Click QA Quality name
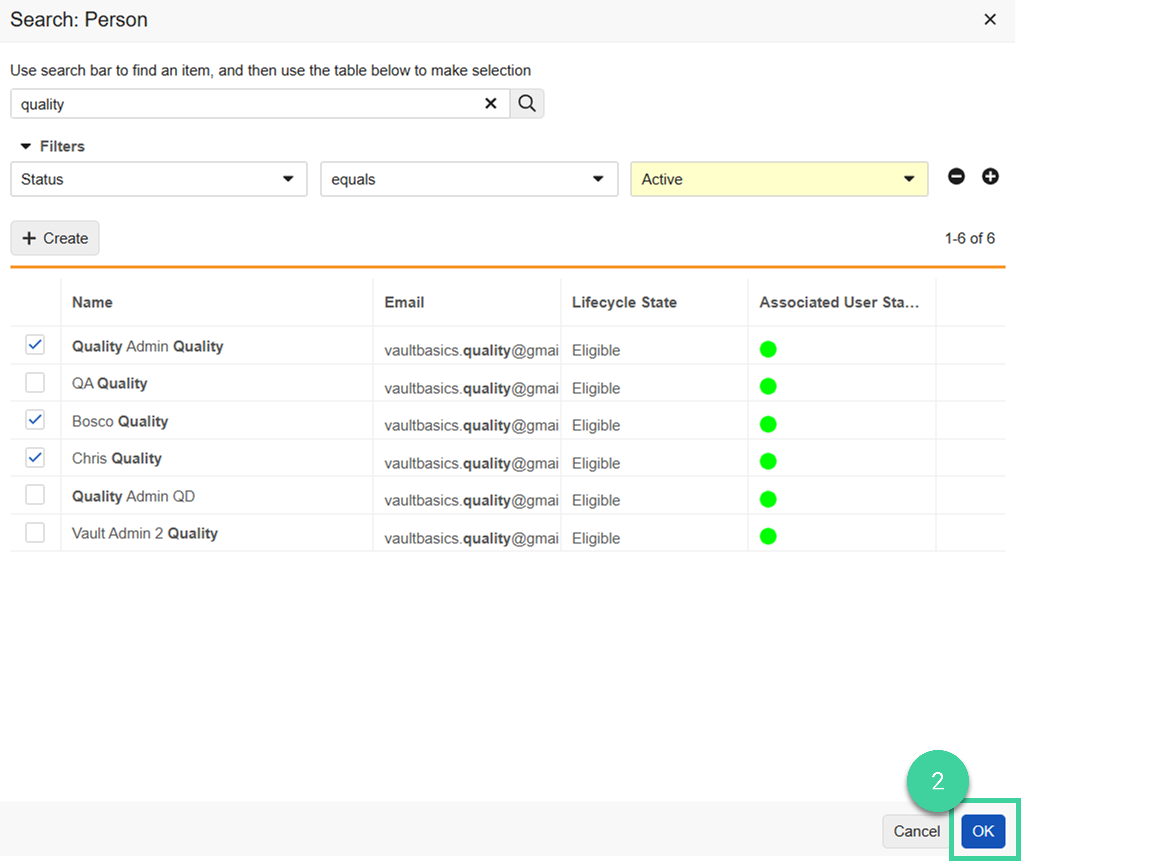Screen dimensions: 1150x865 (x=109, y=383)
